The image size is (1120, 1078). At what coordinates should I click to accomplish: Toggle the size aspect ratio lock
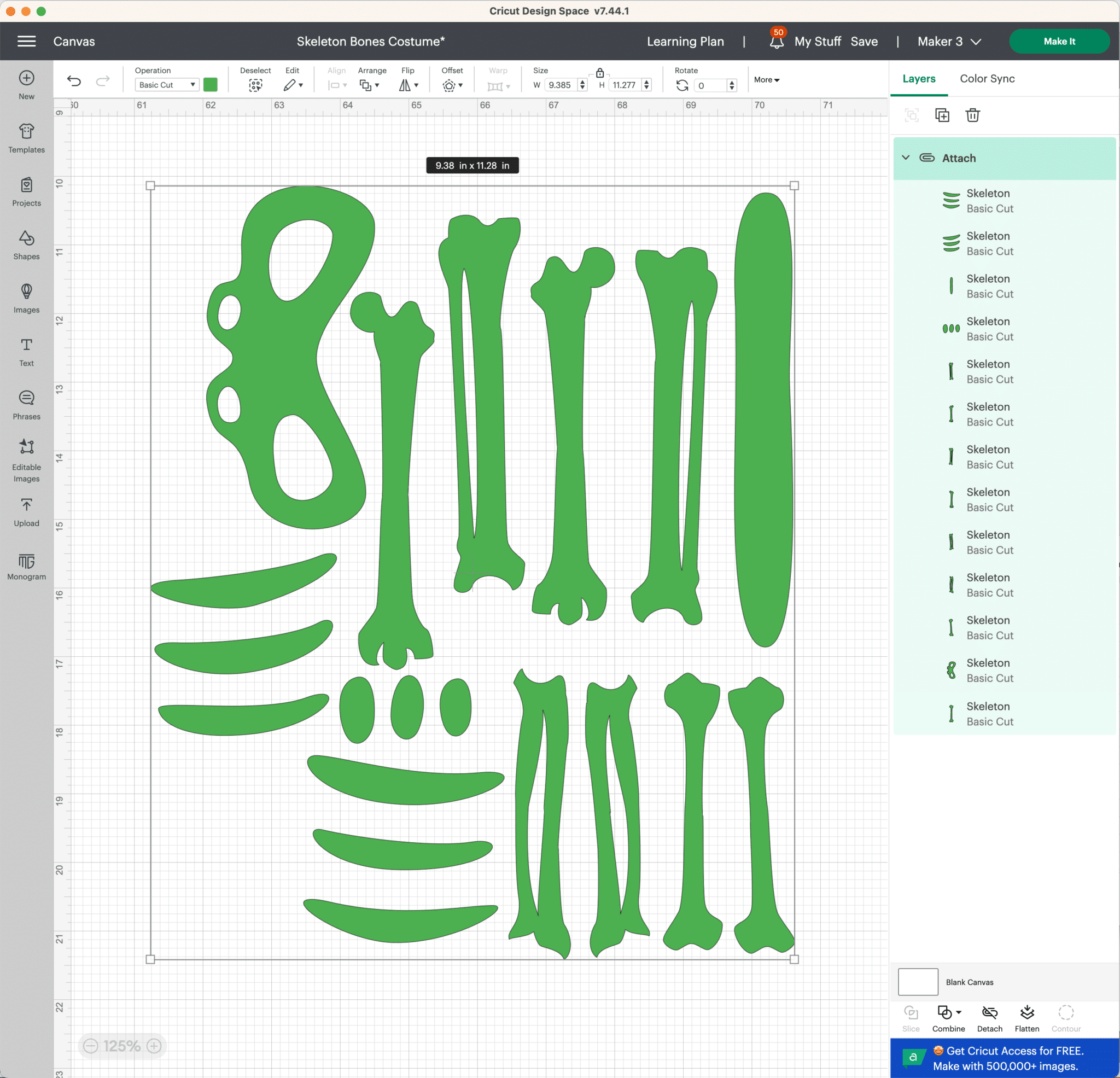pyautogui.click(x=599, y=73)
